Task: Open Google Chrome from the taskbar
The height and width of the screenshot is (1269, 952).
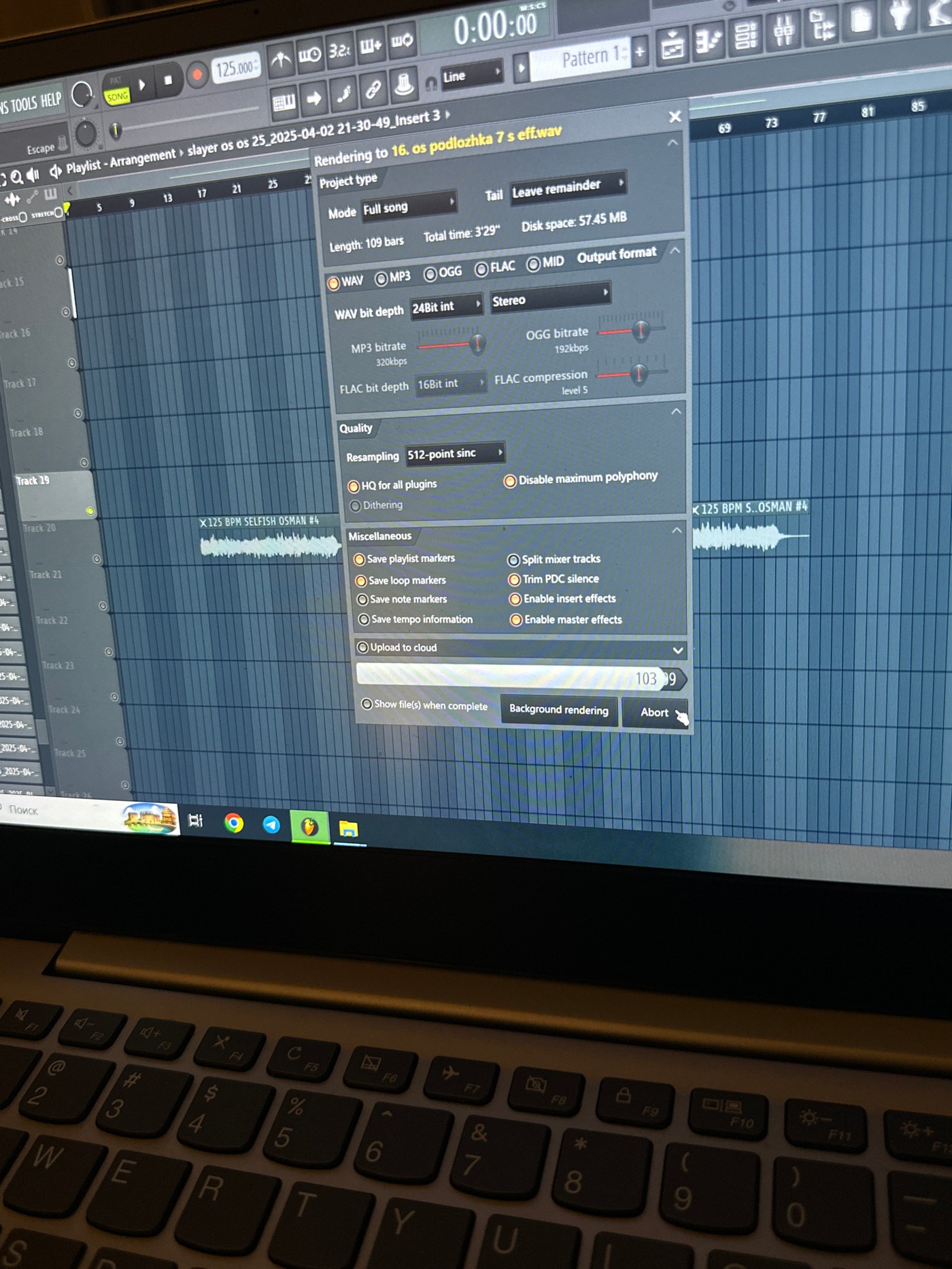Action: tap(233, 823)
